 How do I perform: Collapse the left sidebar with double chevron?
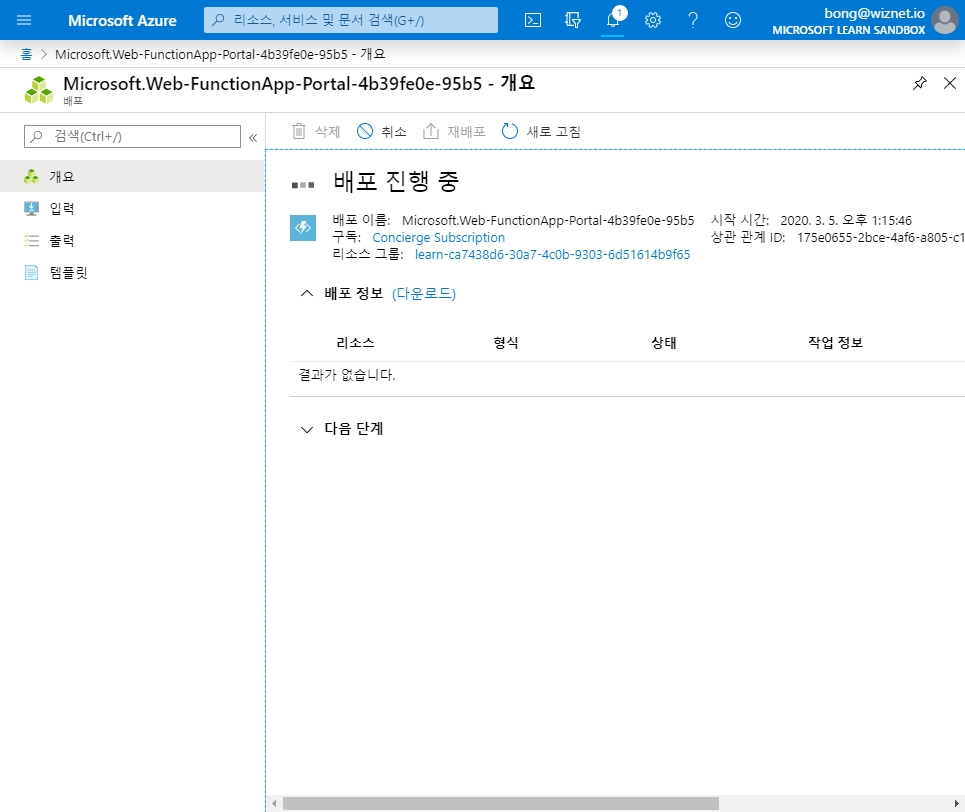(x=253, y=138)
